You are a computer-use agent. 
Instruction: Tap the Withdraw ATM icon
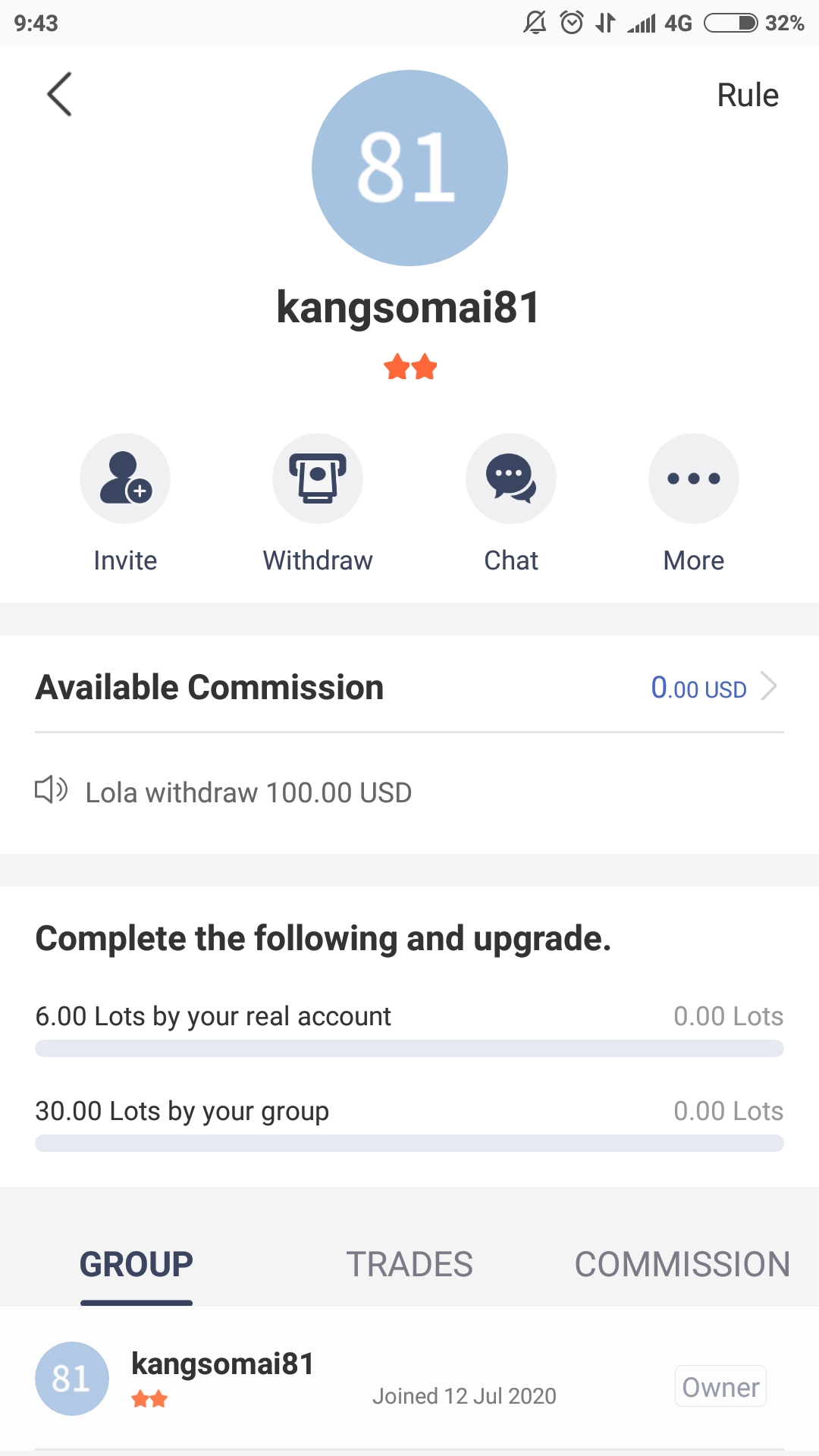(318, 479)
